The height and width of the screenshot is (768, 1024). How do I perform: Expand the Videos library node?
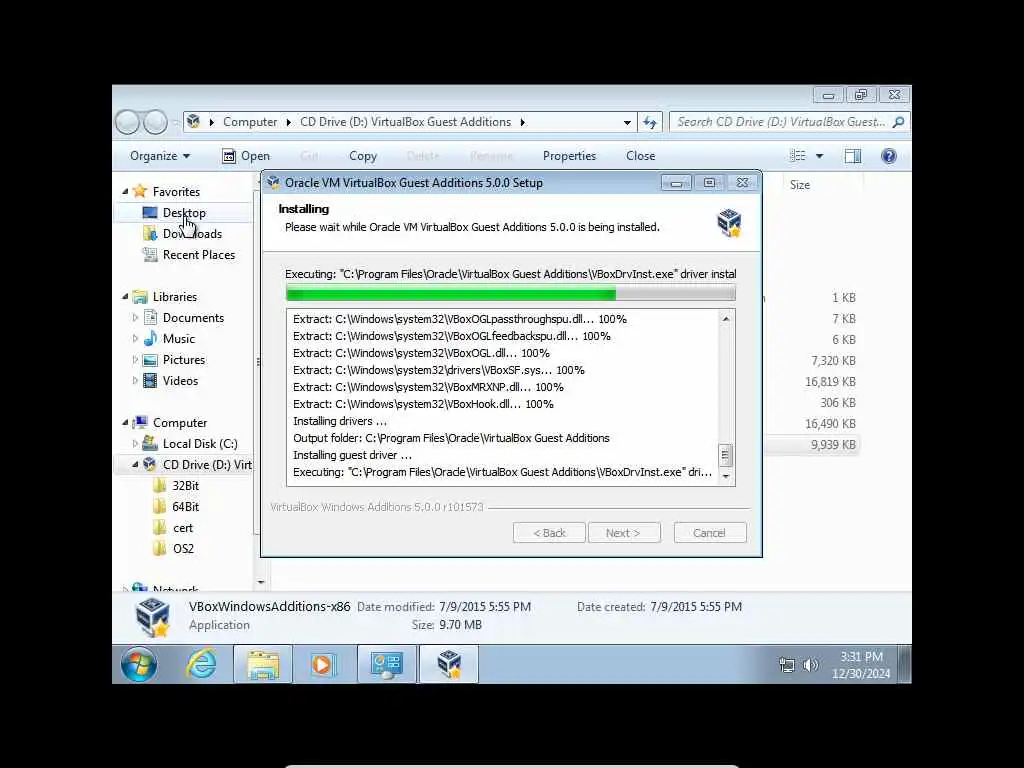pyautogui.click(x=135, y=381)
